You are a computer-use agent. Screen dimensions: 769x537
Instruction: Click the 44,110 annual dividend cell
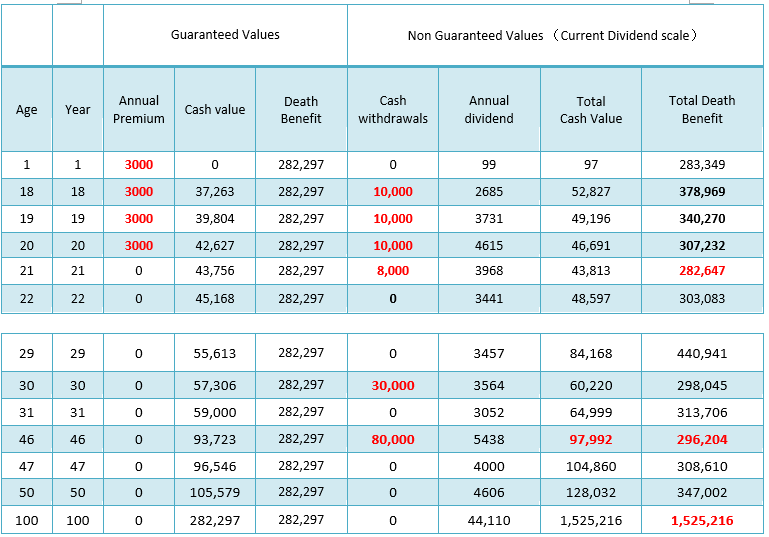[489, 520]
